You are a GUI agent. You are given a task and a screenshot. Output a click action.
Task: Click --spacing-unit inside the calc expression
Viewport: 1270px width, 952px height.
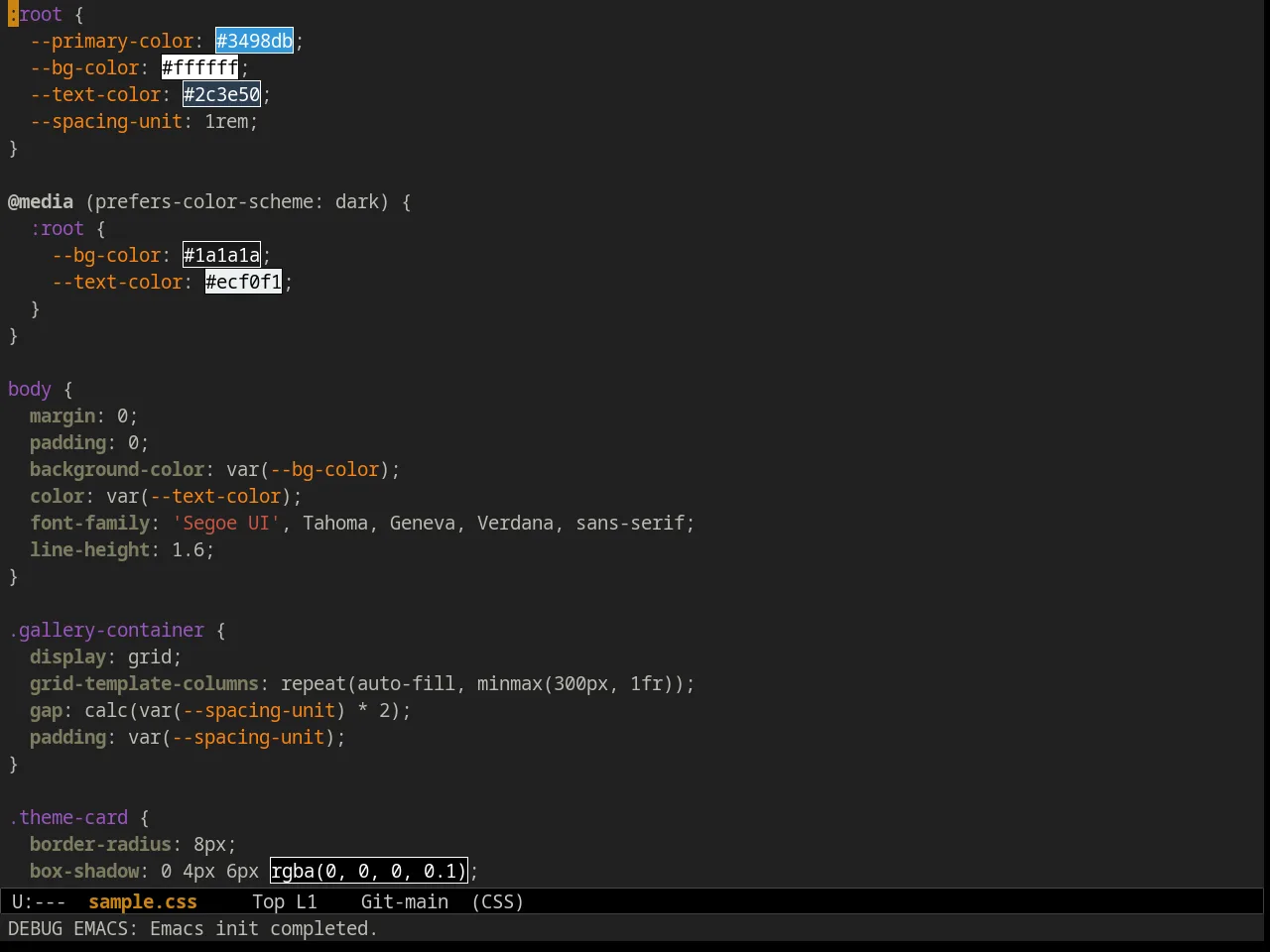pyautogui.click(x=259, y=710)
